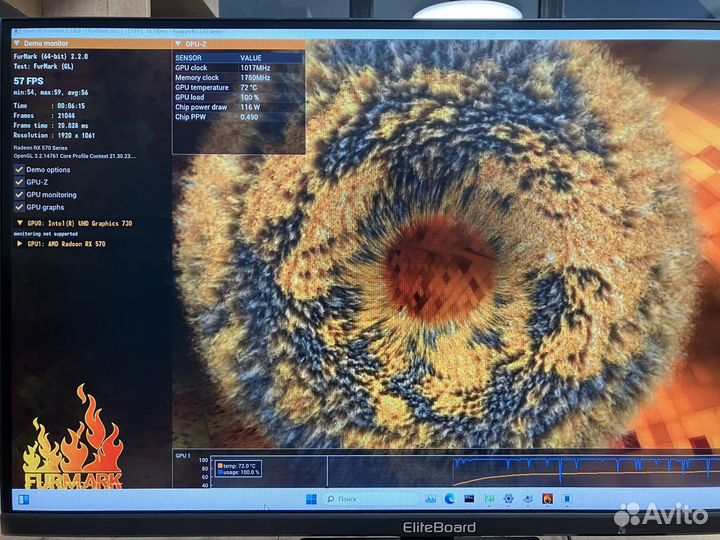Image resolution: width=720 pixels, height=540 pixels.
Task: Switch to FurMark via its taskbar flame icon
Action: click(546, 498)
